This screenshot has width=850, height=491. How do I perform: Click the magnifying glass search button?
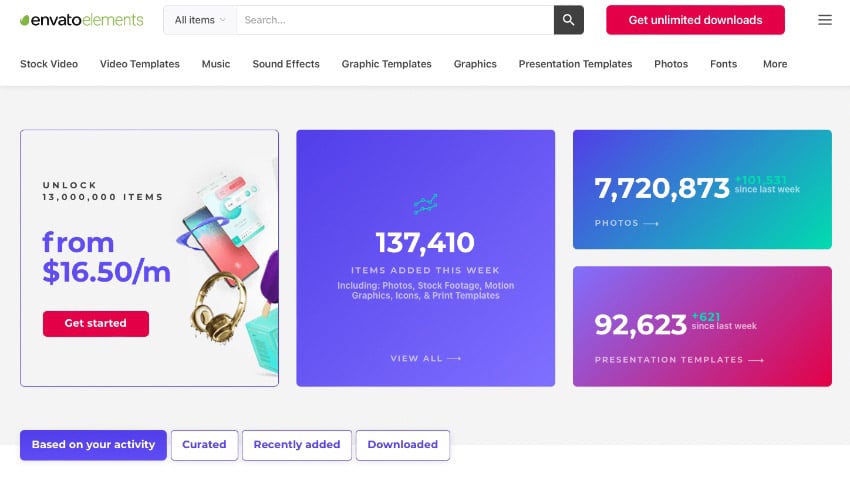point(568,20)
